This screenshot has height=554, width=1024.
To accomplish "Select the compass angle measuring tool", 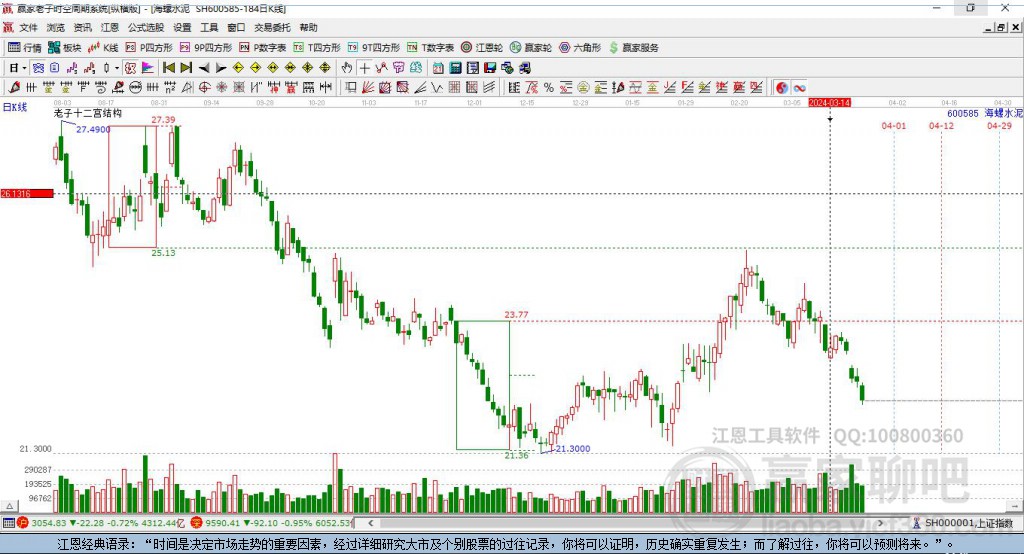I will [187, 88].
